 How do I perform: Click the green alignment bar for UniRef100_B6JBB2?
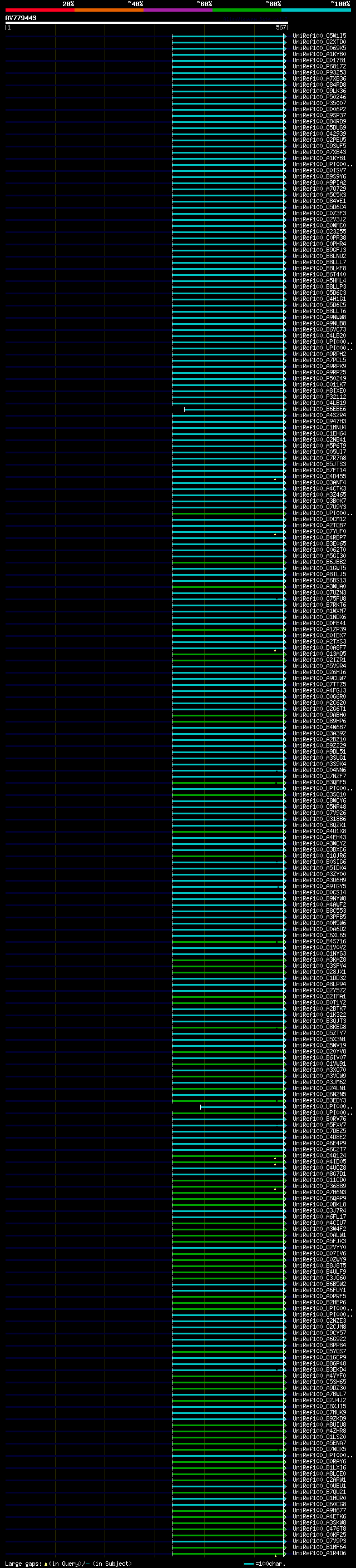[x=229, y=562]
